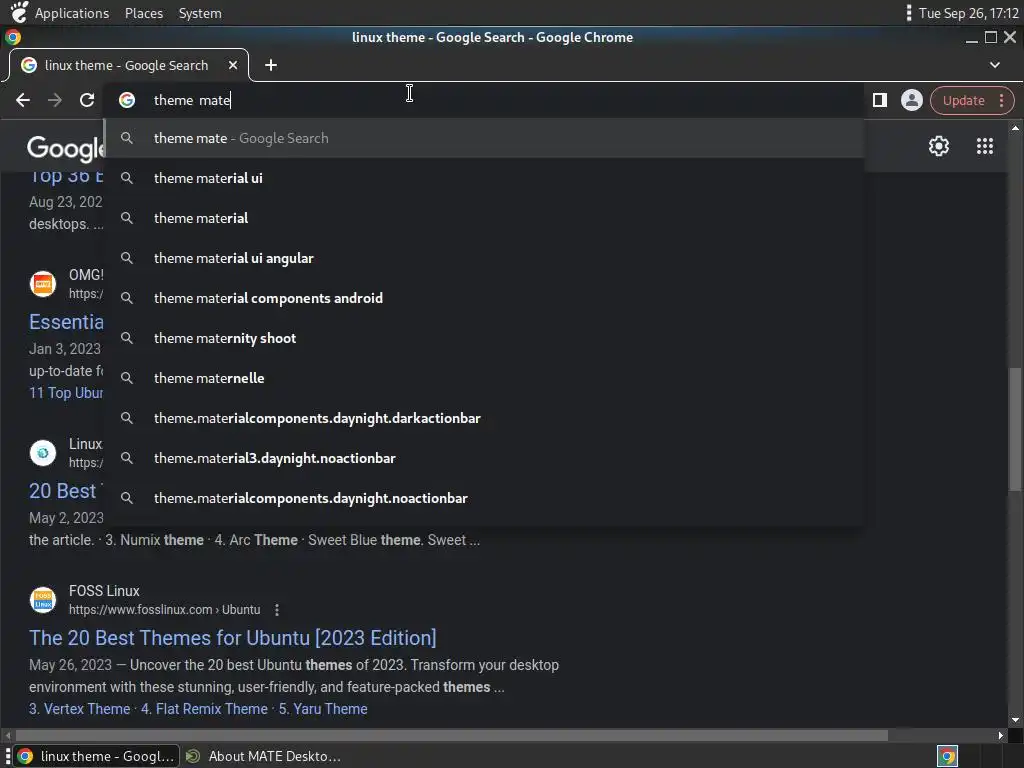1024x768 pixels.
Task: Reload the current page
Action: (87, 100)
